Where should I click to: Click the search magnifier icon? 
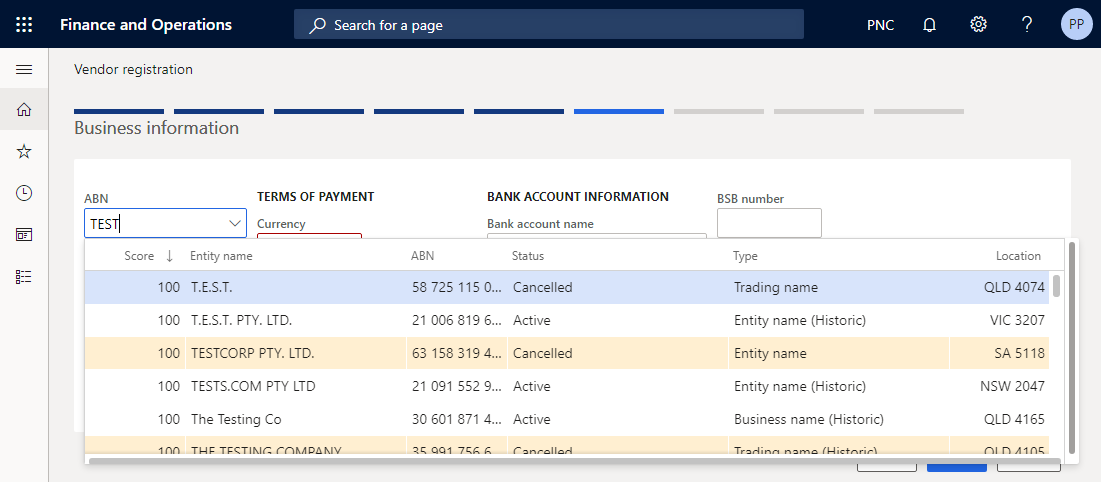(318, 25)
